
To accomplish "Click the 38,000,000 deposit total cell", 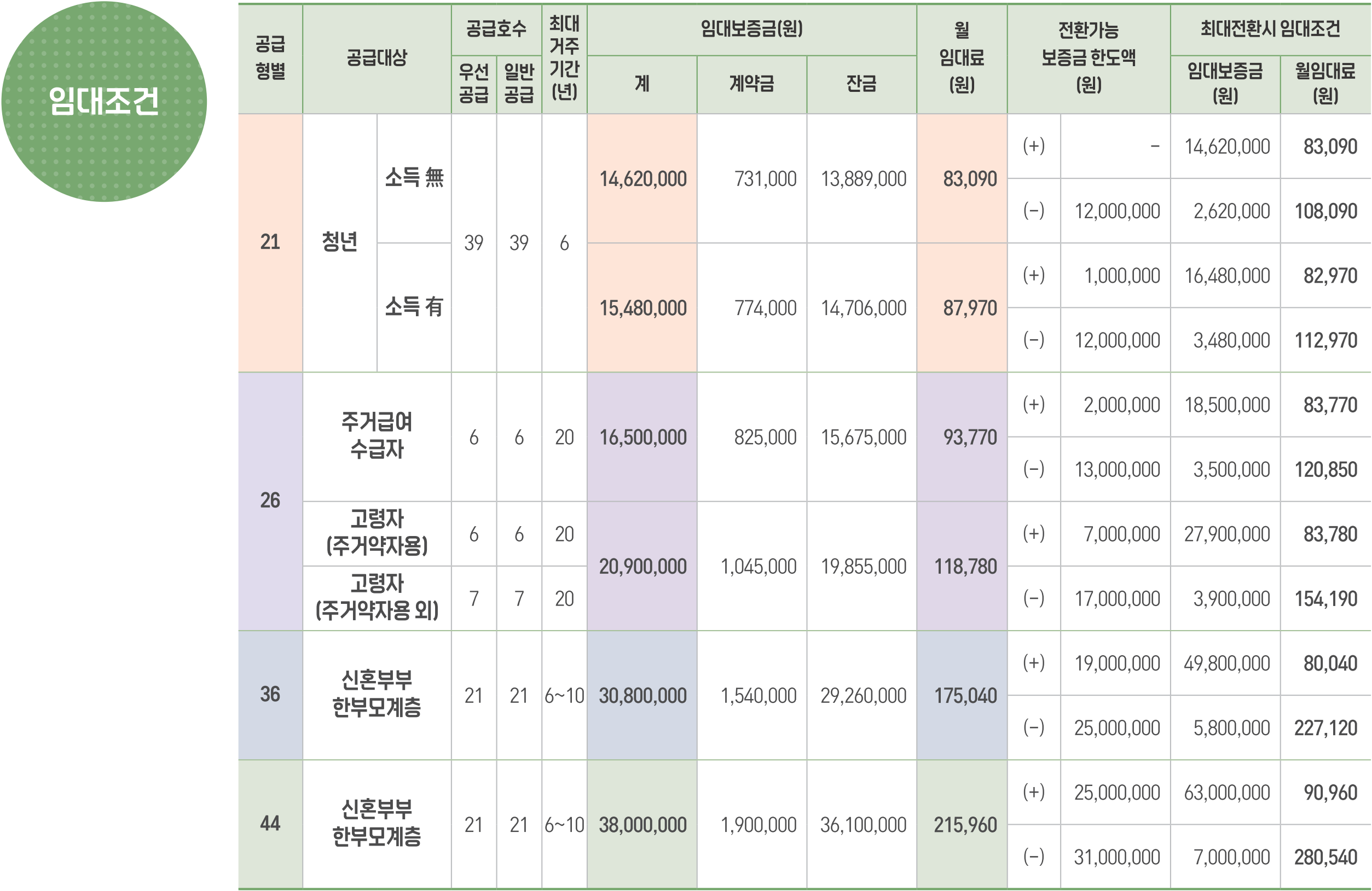I will point(642,825).
